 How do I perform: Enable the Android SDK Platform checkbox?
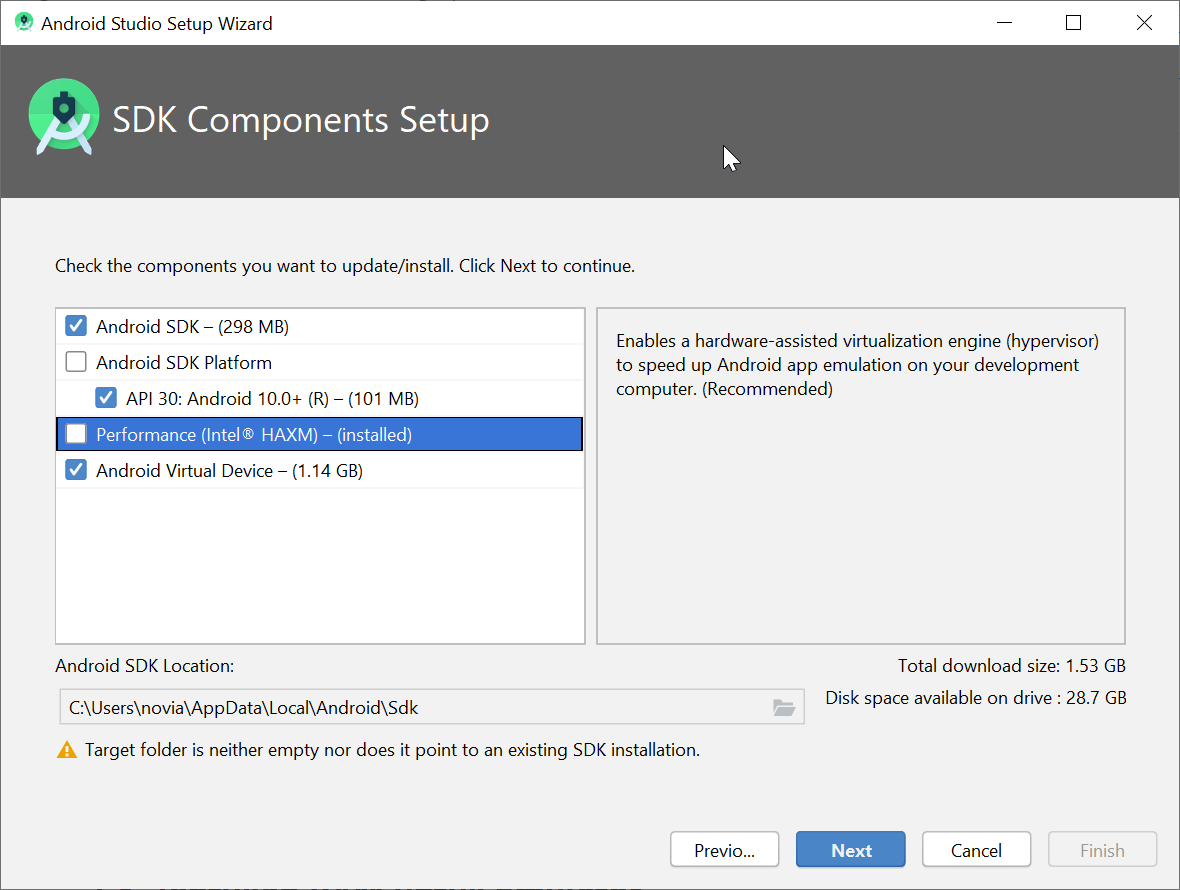76,361
